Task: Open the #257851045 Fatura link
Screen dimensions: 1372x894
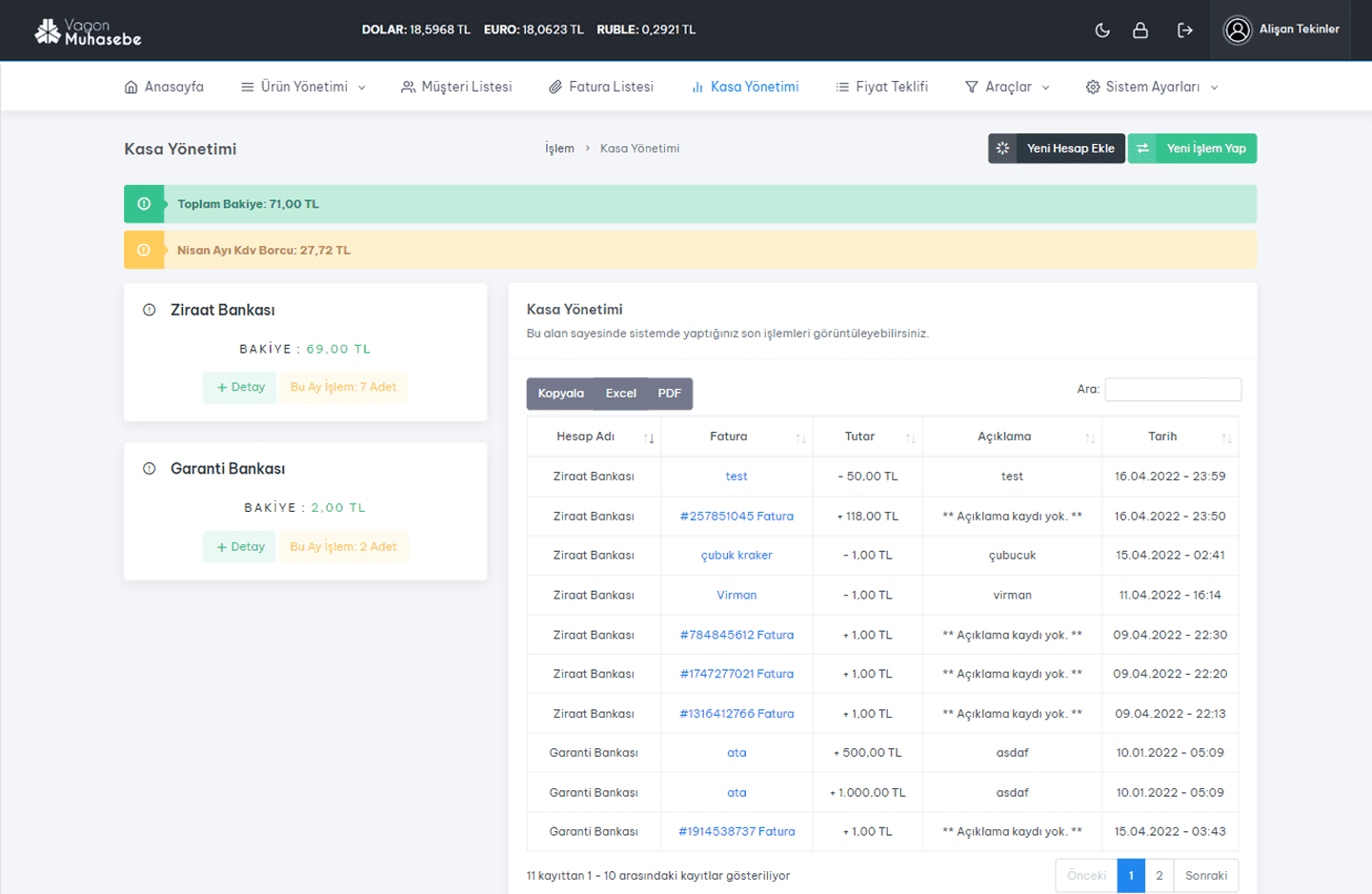Action: [736, 517]
